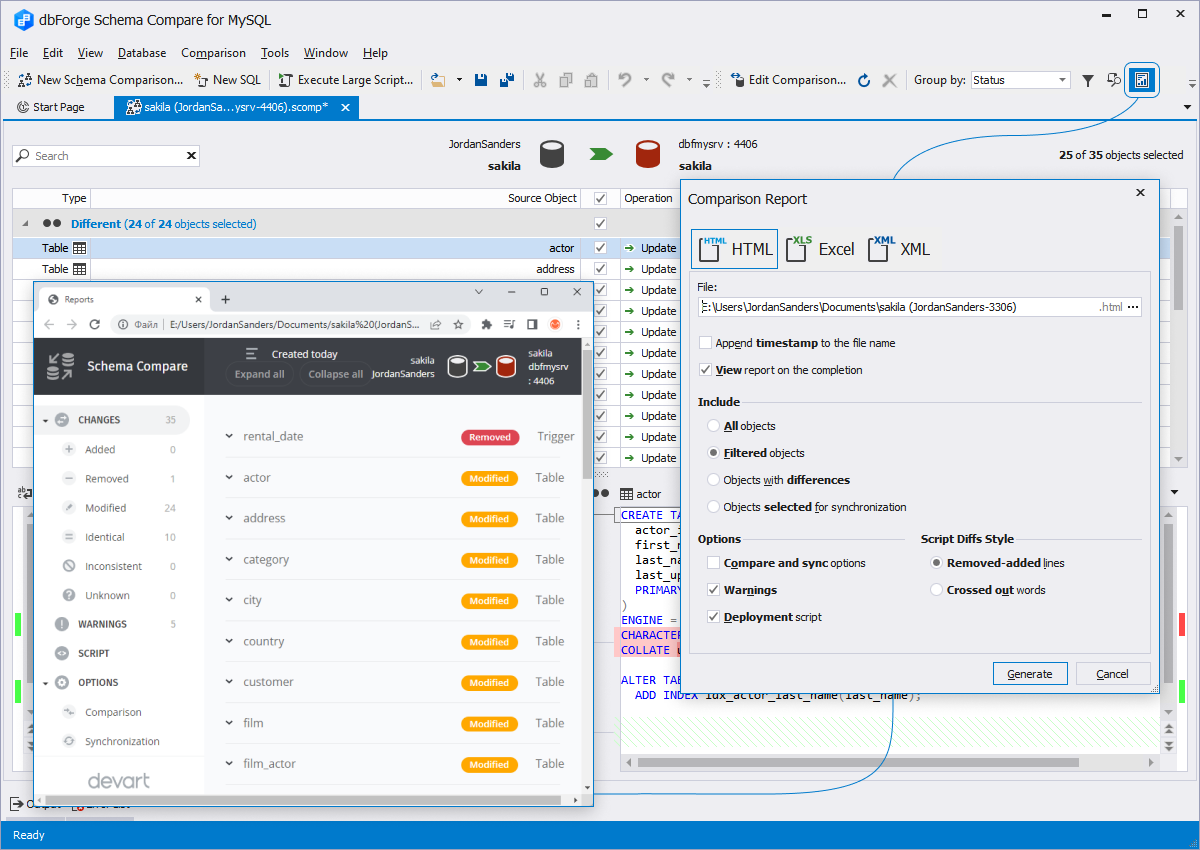Click the Save diskette icon in toolbar
Viewport: 1200px width, 850px height.
(x=481, y=80)
